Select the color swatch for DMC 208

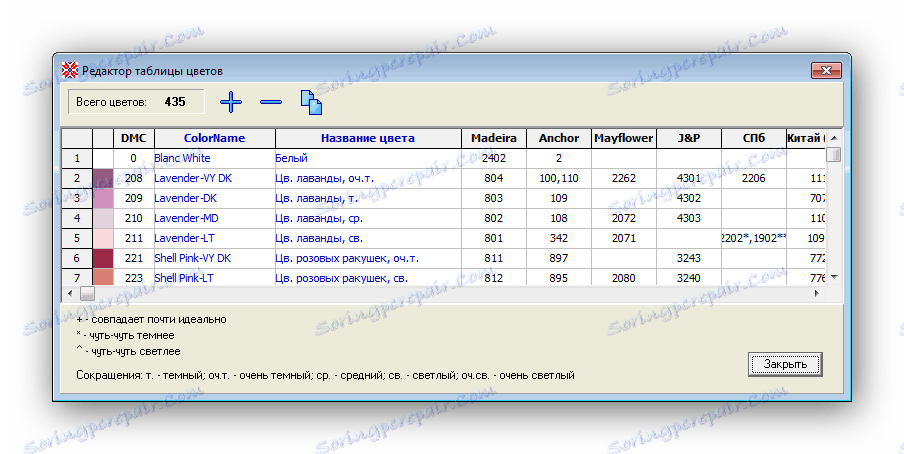103,178
